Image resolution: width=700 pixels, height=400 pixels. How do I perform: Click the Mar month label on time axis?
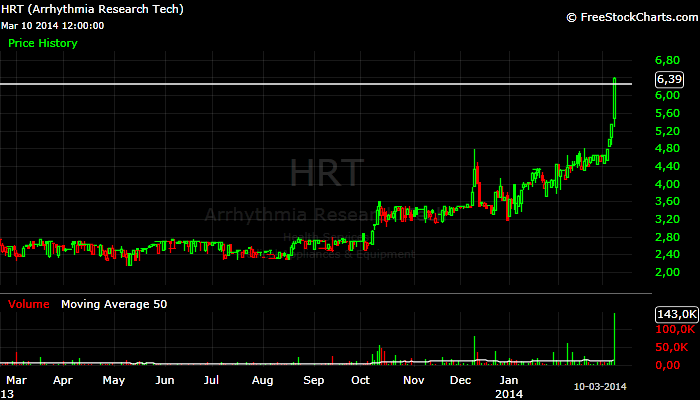coord(17,380)
